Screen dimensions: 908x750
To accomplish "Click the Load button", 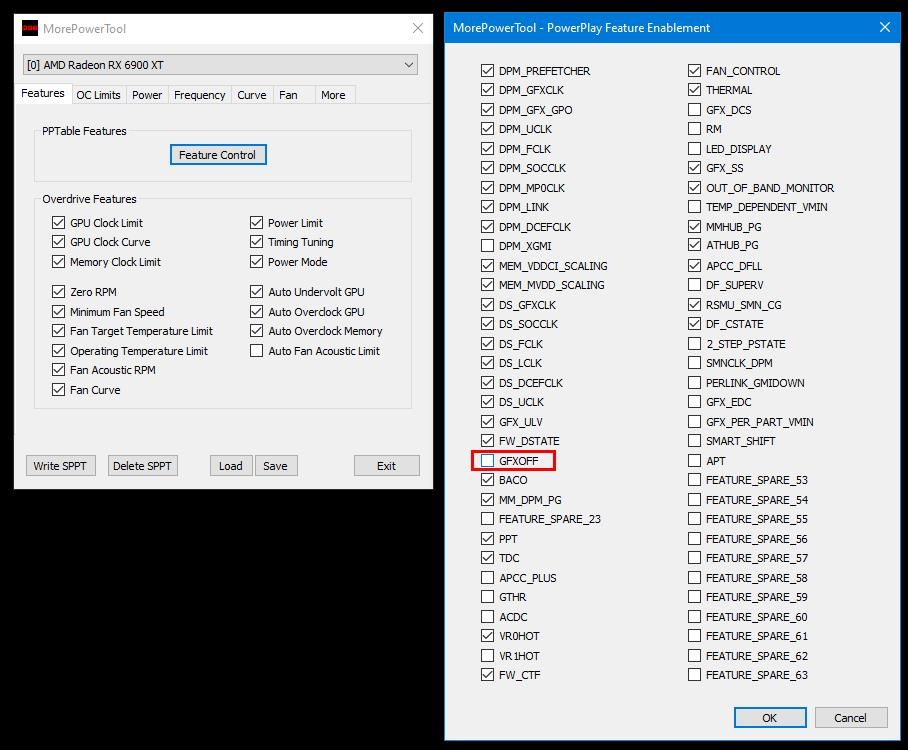I will coord(230,466).
